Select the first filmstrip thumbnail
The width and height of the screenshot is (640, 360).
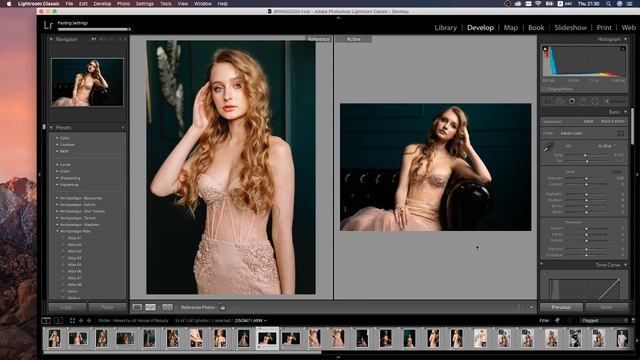(x=54, y=338)
